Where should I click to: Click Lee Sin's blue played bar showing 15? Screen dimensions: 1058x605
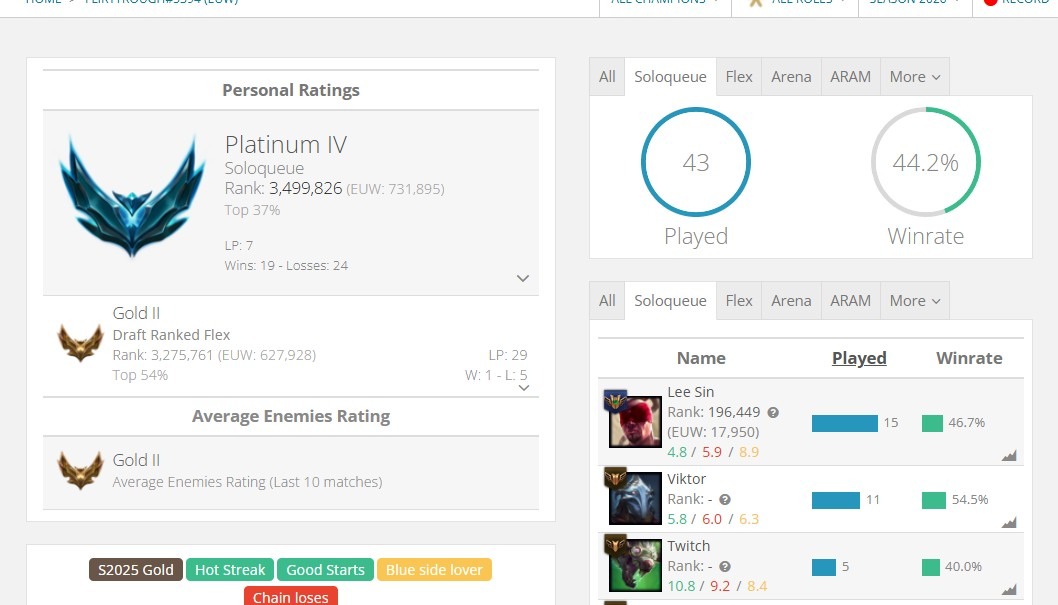pos(845,423)
